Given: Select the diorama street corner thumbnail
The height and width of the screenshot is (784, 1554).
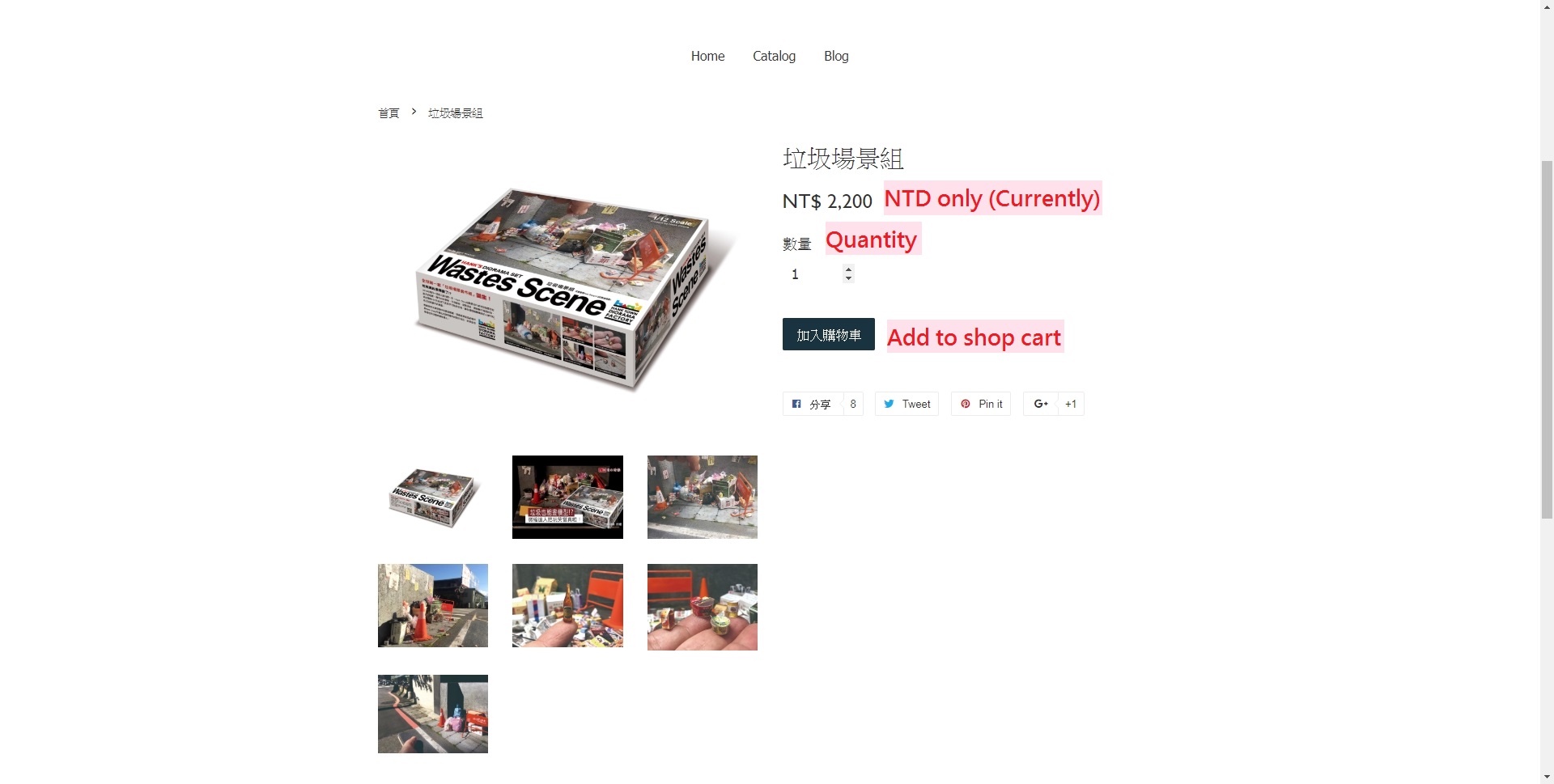Looking at the screenshot, I should coord(703,497).
